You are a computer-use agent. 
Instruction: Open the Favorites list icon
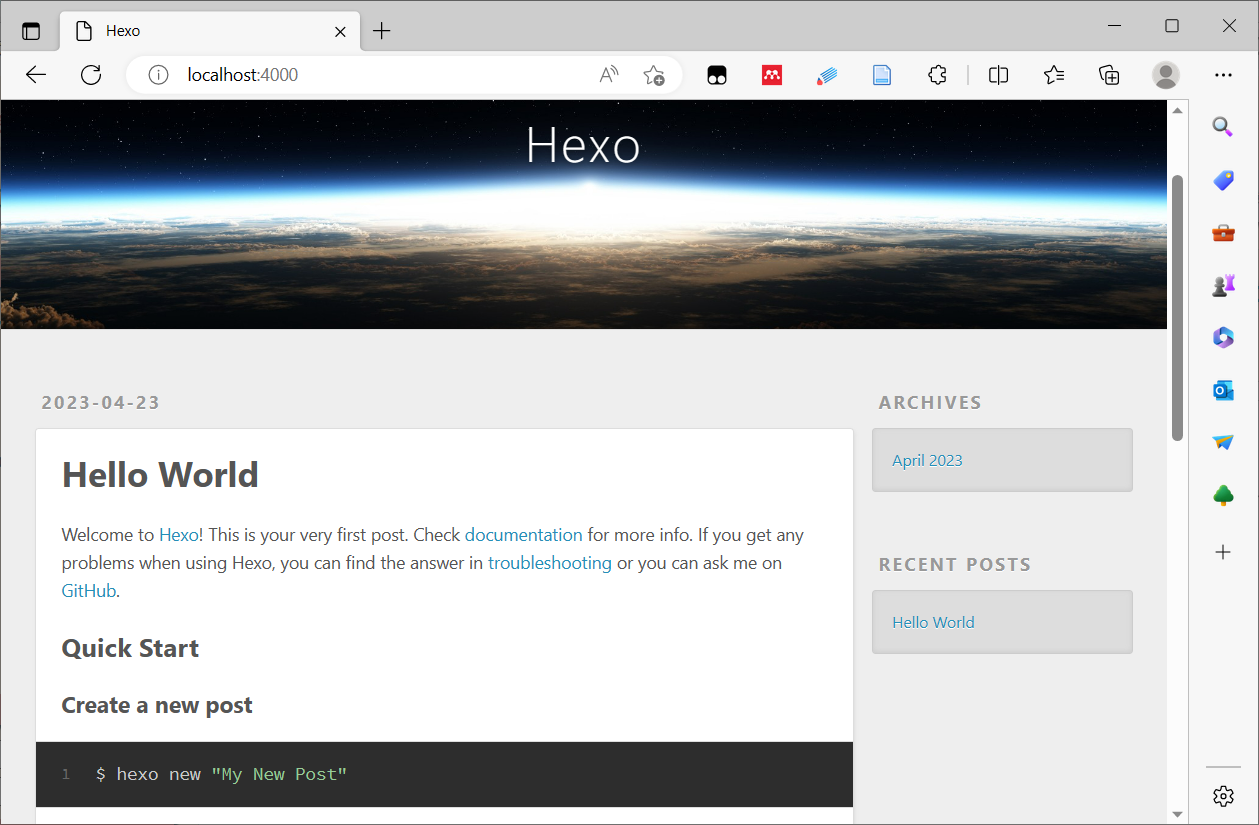(1053, 75)
